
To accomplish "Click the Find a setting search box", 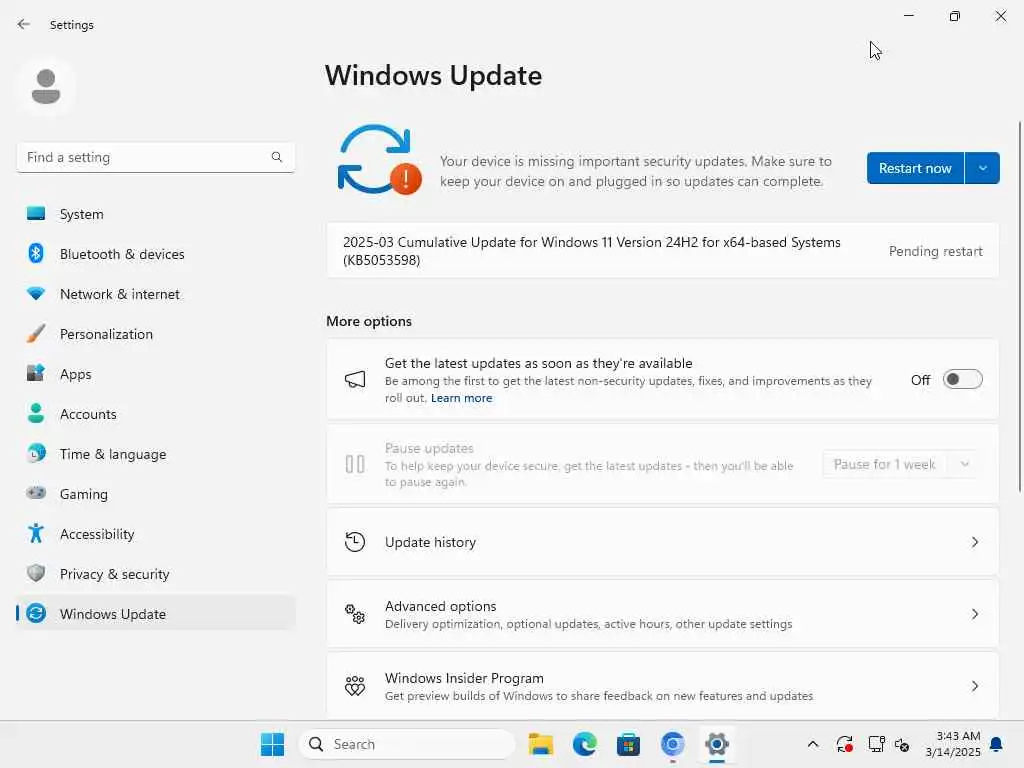I will point(155,157).
